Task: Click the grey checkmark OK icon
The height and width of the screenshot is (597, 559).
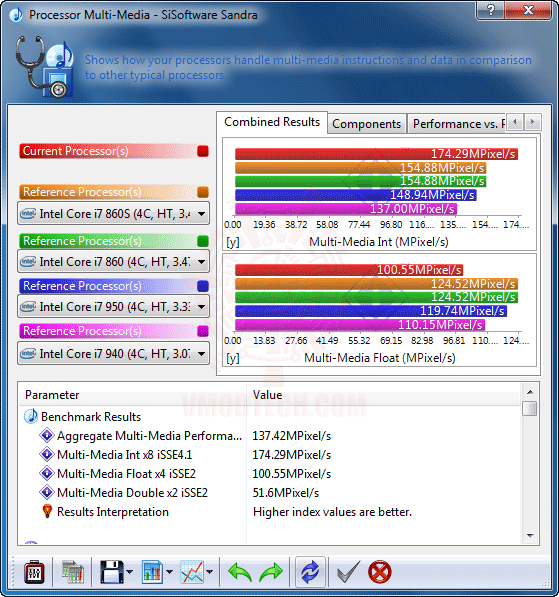Action: click(x=348, y=572)
